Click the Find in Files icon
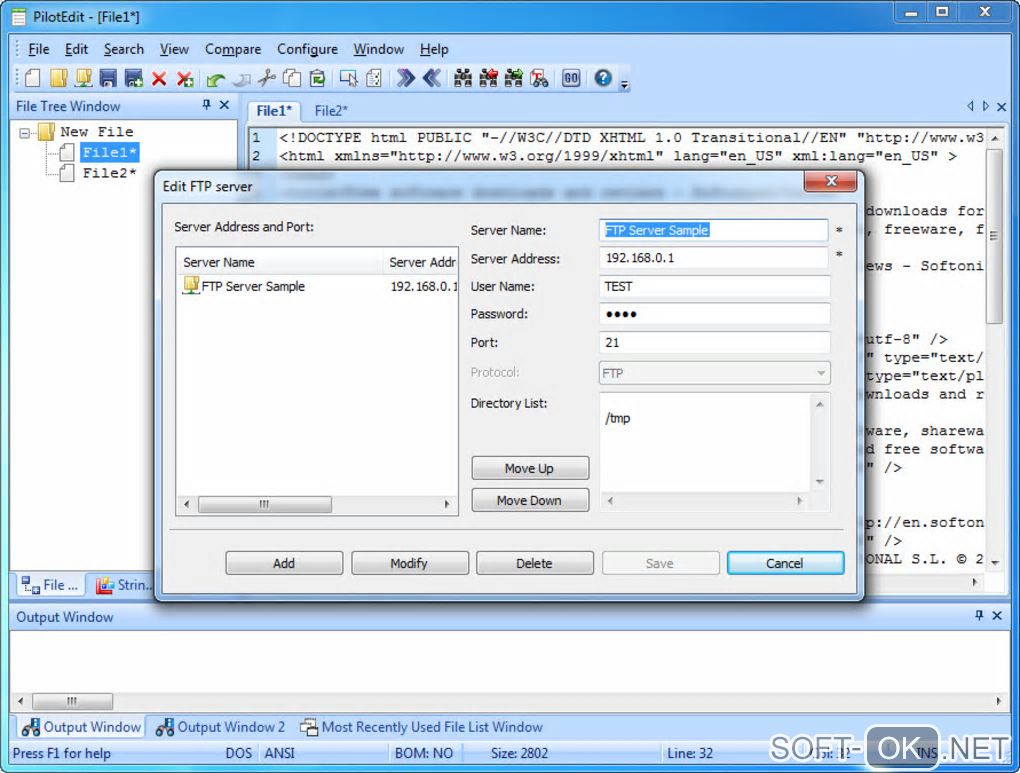Viewport: 1020px width, 773px height. click(539, 79)
